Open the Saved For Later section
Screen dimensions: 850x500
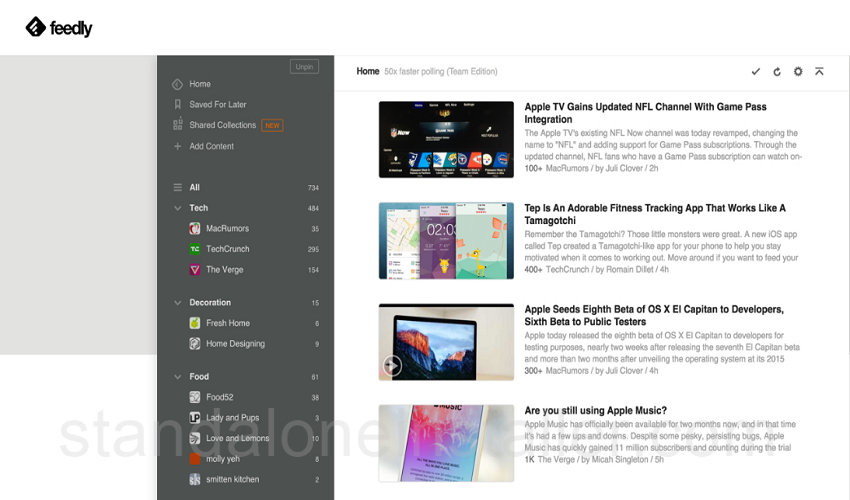[217, 104]
